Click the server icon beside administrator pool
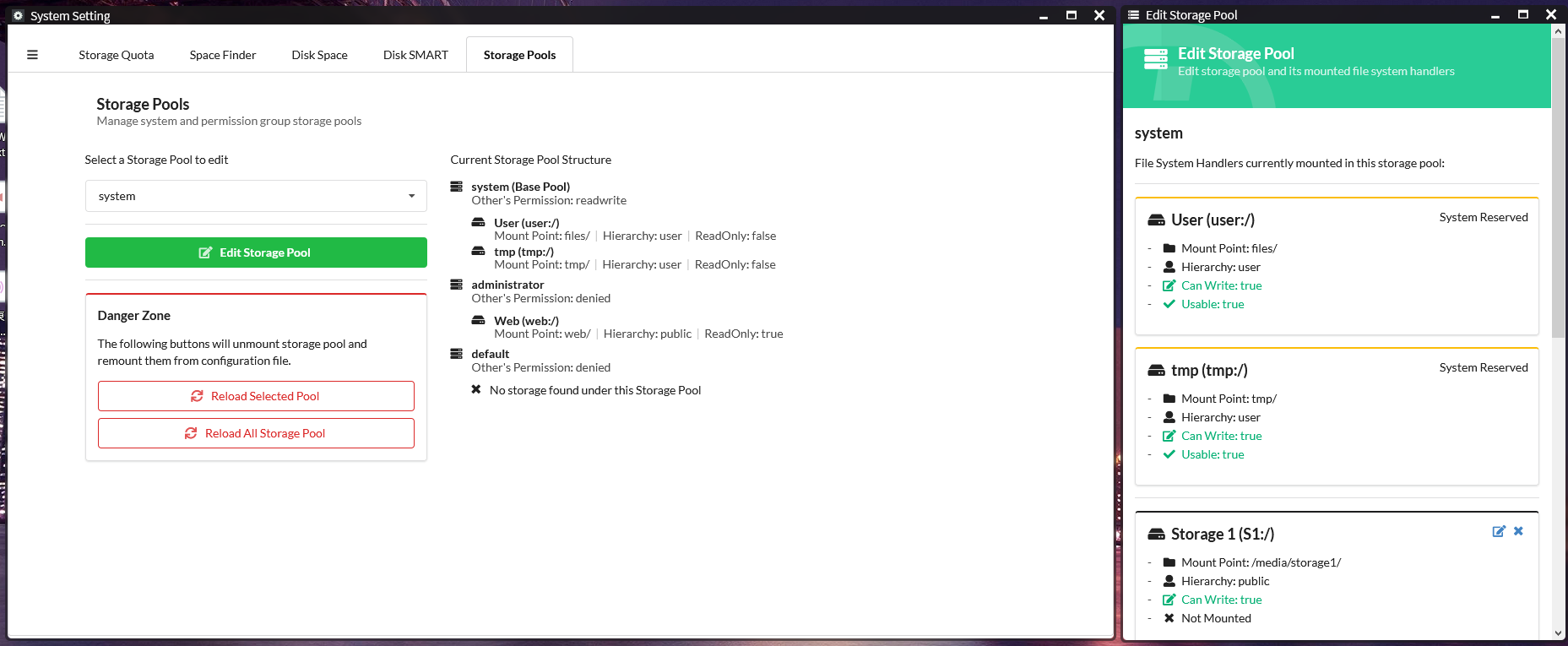The width and height of the screenshot is (1568, 646). [x=457, y=285]
